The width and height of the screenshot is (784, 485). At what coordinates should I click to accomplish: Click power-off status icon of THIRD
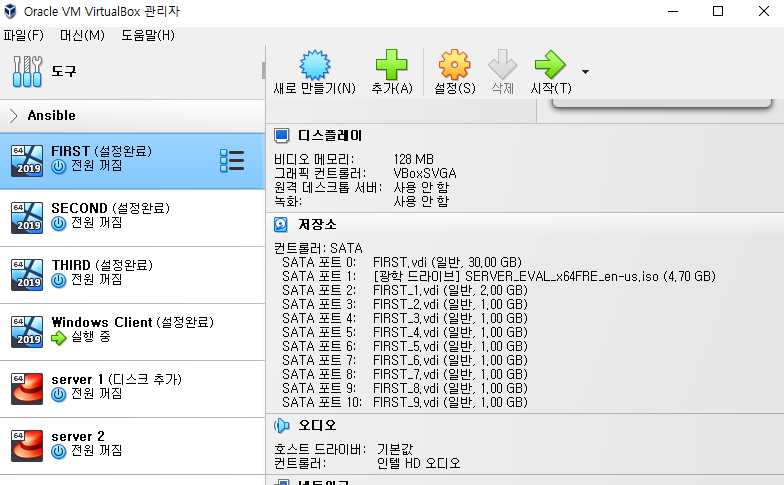(x=58, y=280)
